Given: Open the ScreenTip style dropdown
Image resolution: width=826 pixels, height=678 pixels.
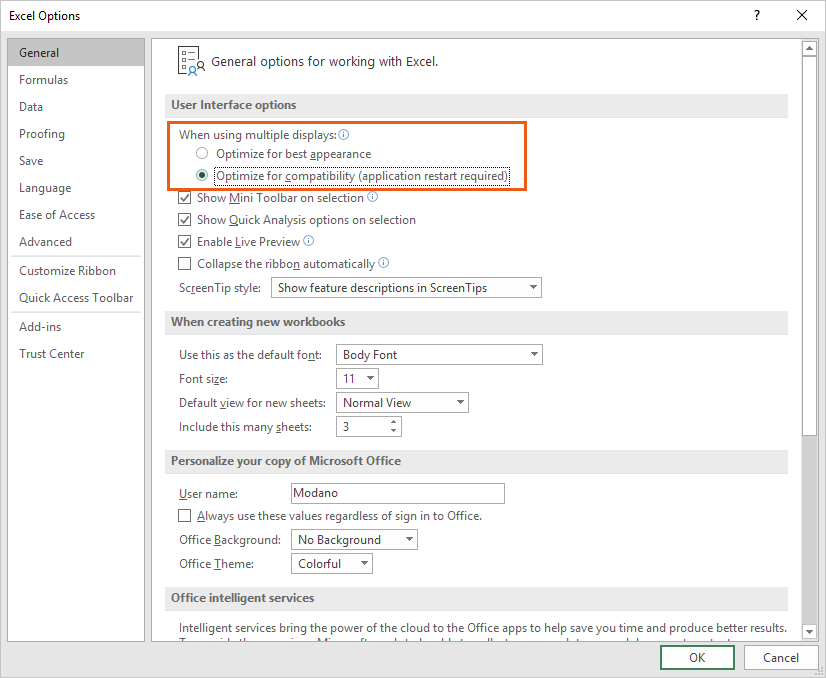Looking at the screenshot, I should [x=406, y=288].
